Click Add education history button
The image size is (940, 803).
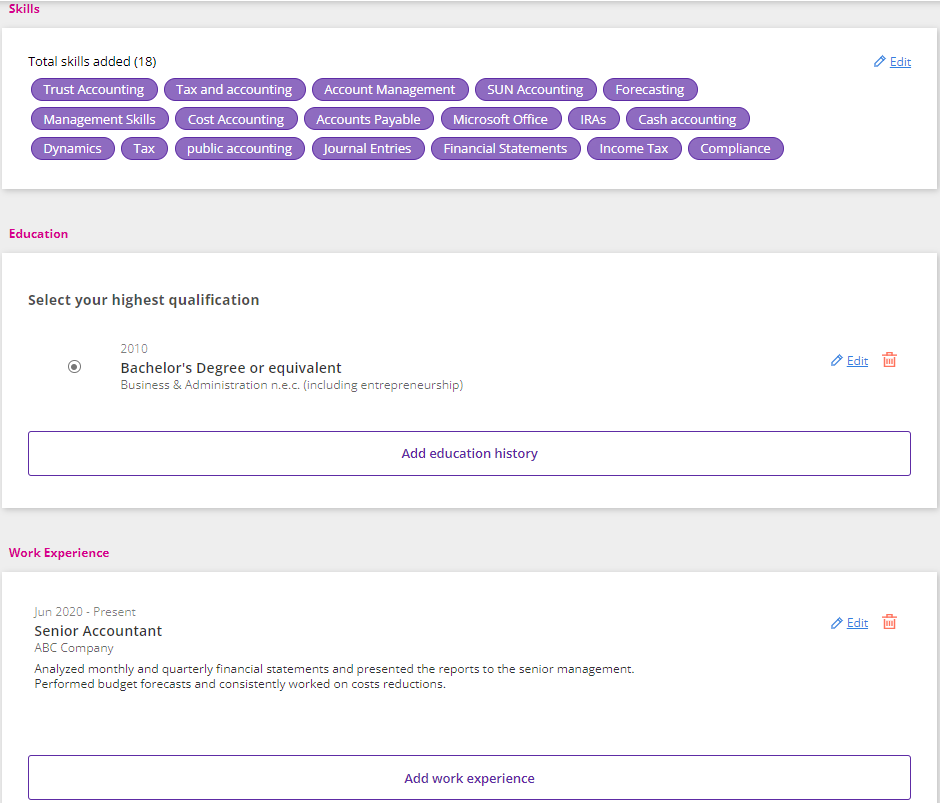point(469,453)
